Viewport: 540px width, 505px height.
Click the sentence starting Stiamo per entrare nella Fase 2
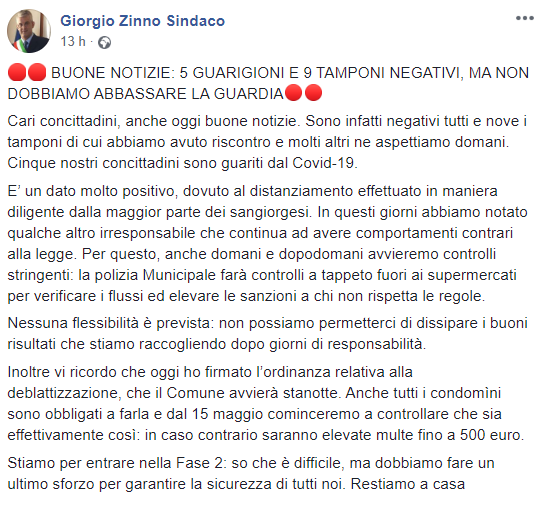pyautogui.click(x=251, y=473)
